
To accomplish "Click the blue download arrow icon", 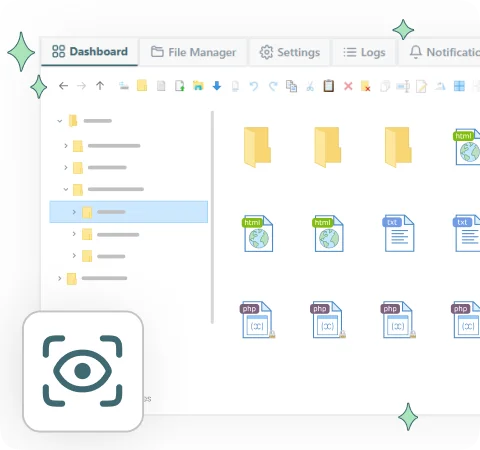I will coord(217,86).
